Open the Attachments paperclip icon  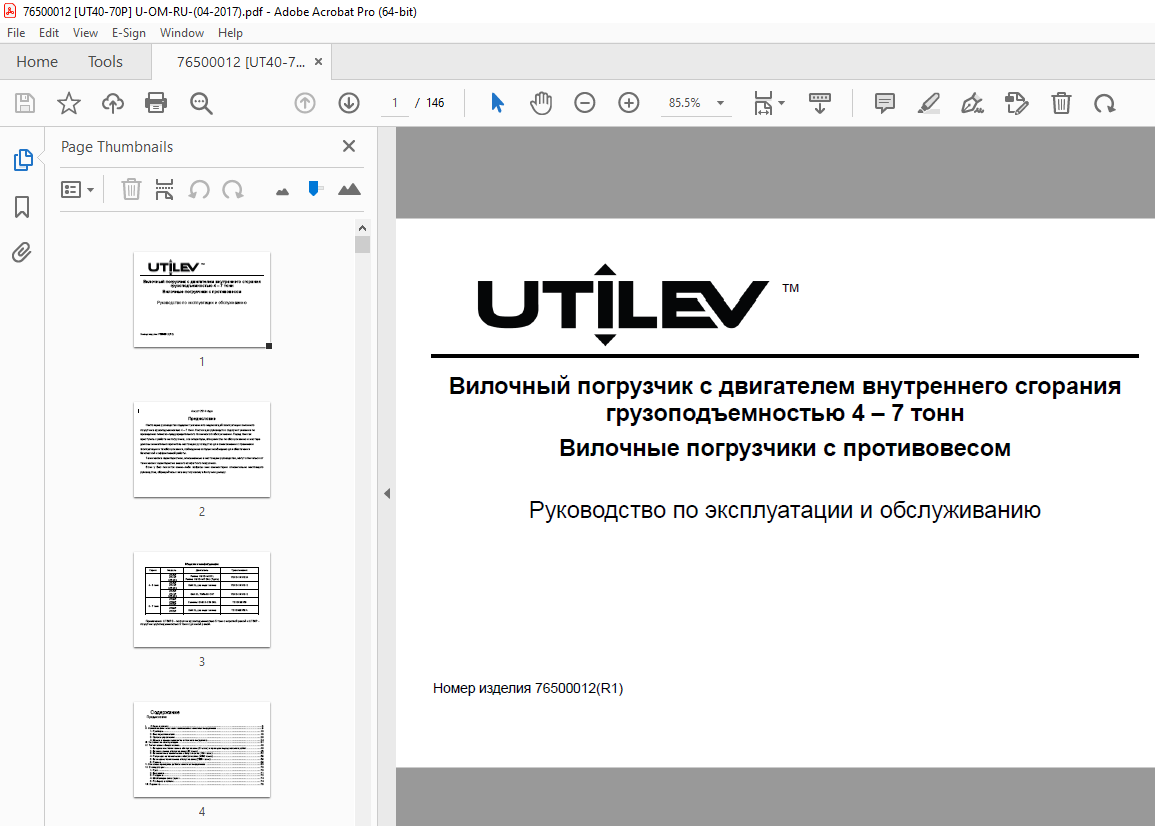pos(22,253)
